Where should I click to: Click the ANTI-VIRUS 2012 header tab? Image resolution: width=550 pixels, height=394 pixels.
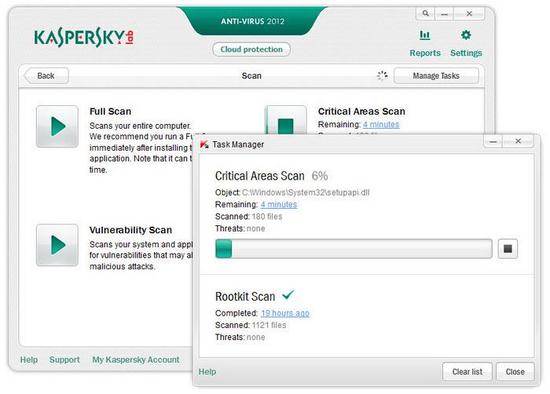[x=253, y=21]
